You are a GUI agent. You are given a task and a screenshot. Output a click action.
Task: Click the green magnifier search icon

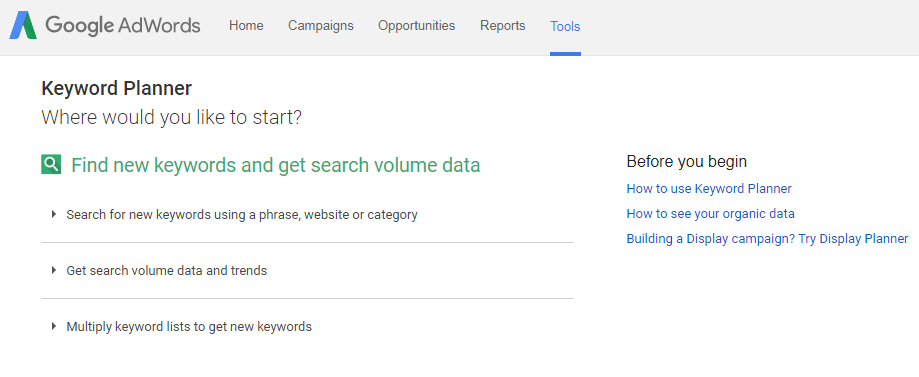(x=51, y=165)
